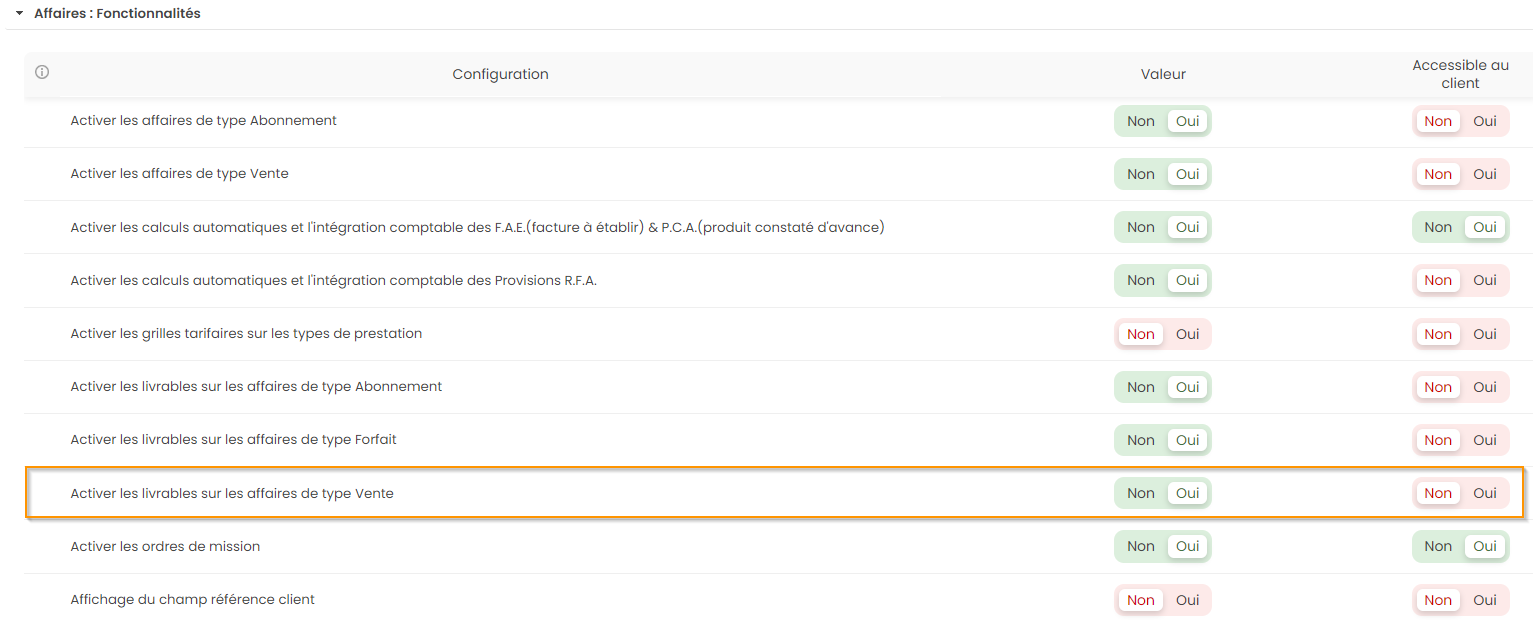Select row Activer les livrables type Forfait

pyautogui.click(x=233, y=440)
